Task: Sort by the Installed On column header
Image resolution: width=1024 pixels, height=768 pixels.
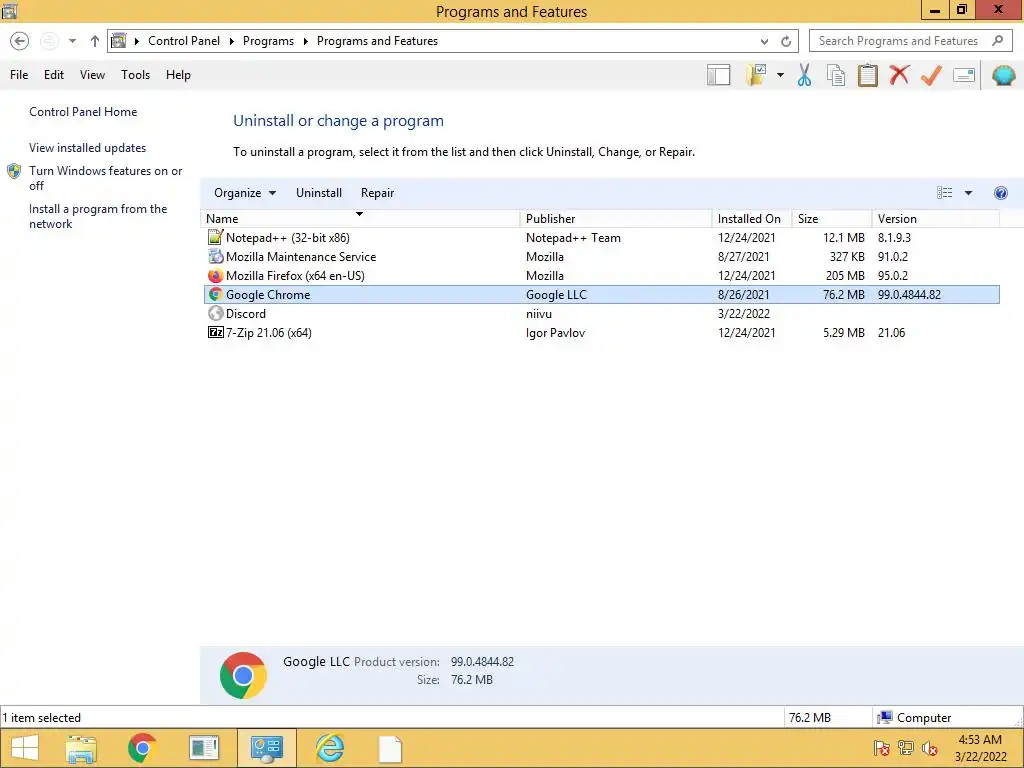Action: pyautogui.click(x=752, y=219)
